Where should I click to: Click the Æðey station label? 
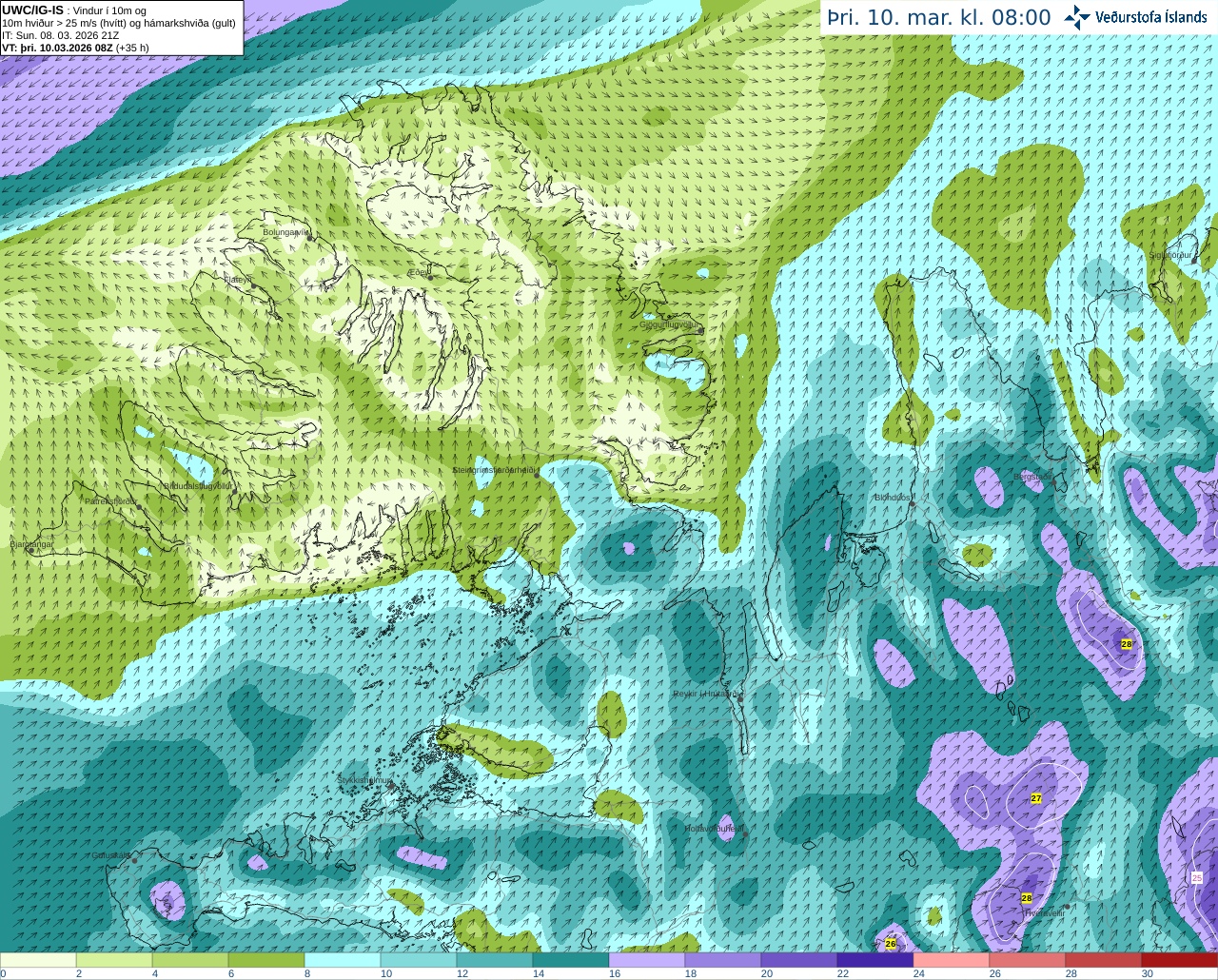coord(419,272)
